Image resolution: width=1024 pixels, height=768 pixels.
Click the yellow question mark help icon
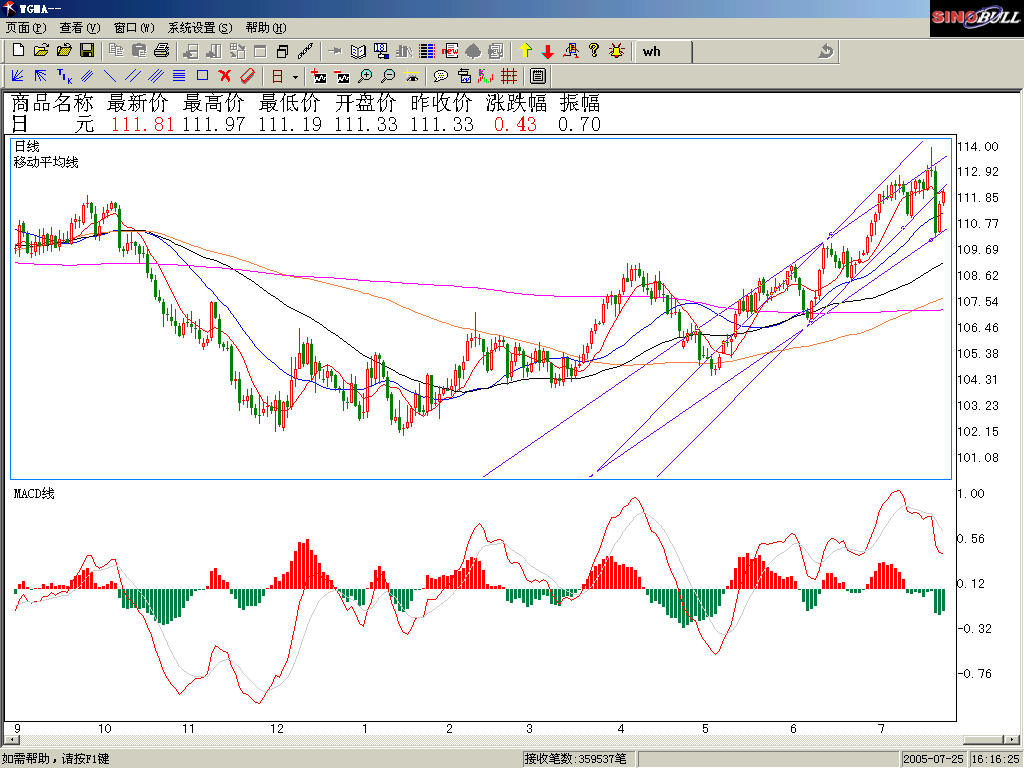(x=594, y=50)
